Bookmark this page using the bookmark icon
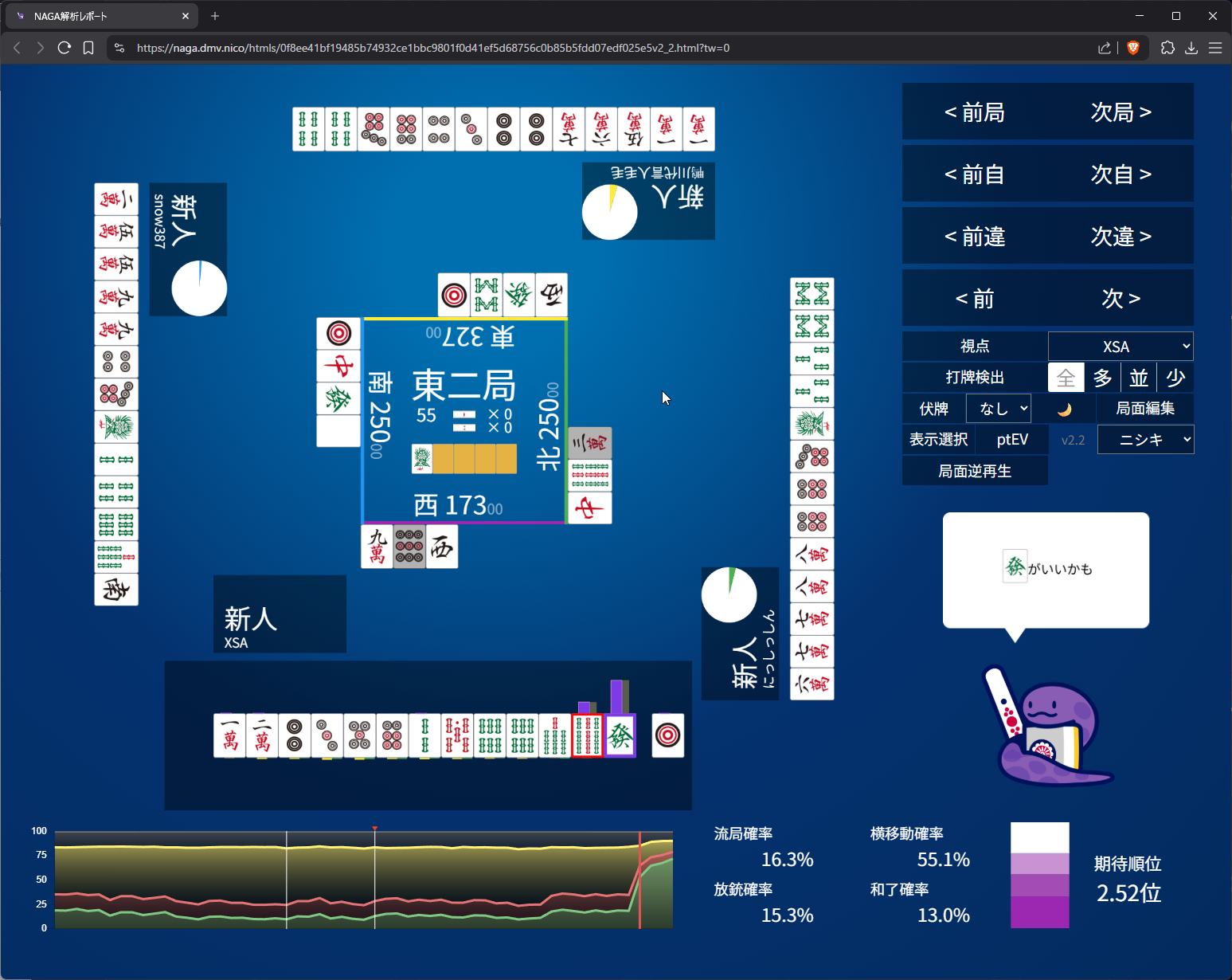Image resolution: width=1232 pixels, height=980 pixels. (x=88, y=48)
